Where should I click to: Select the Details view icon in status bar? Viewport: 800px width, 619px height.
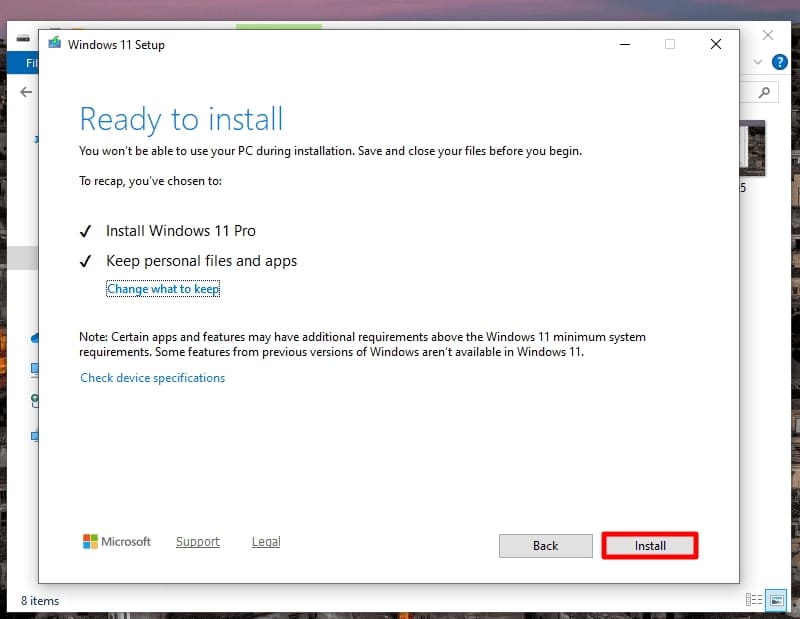click(x=753, y=599)
